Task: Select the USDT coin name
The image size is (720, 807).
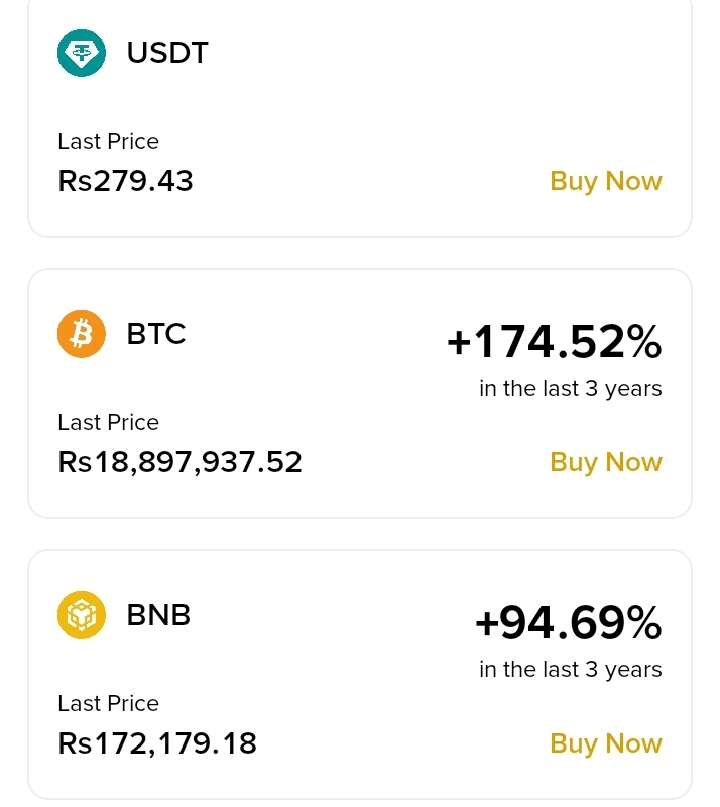Action: (x=167, y=52)
